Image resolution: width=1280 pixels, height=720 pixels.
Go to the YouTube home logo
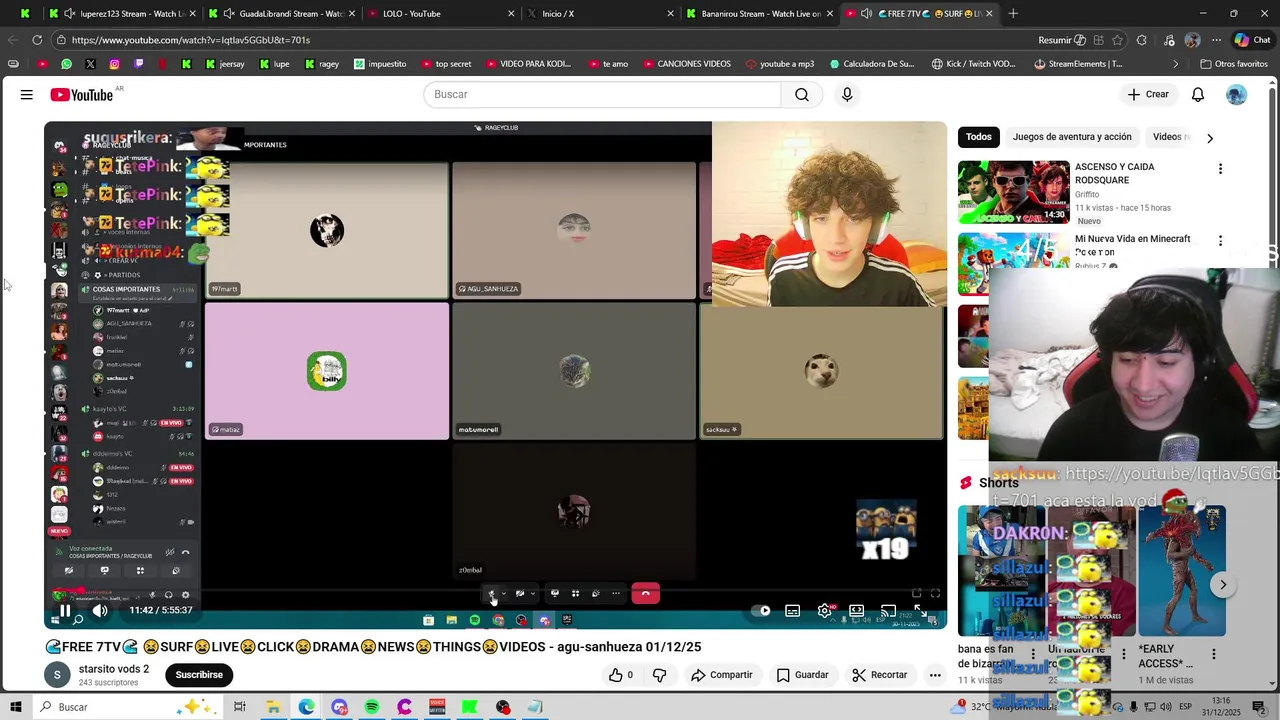[x=82, y=95]
